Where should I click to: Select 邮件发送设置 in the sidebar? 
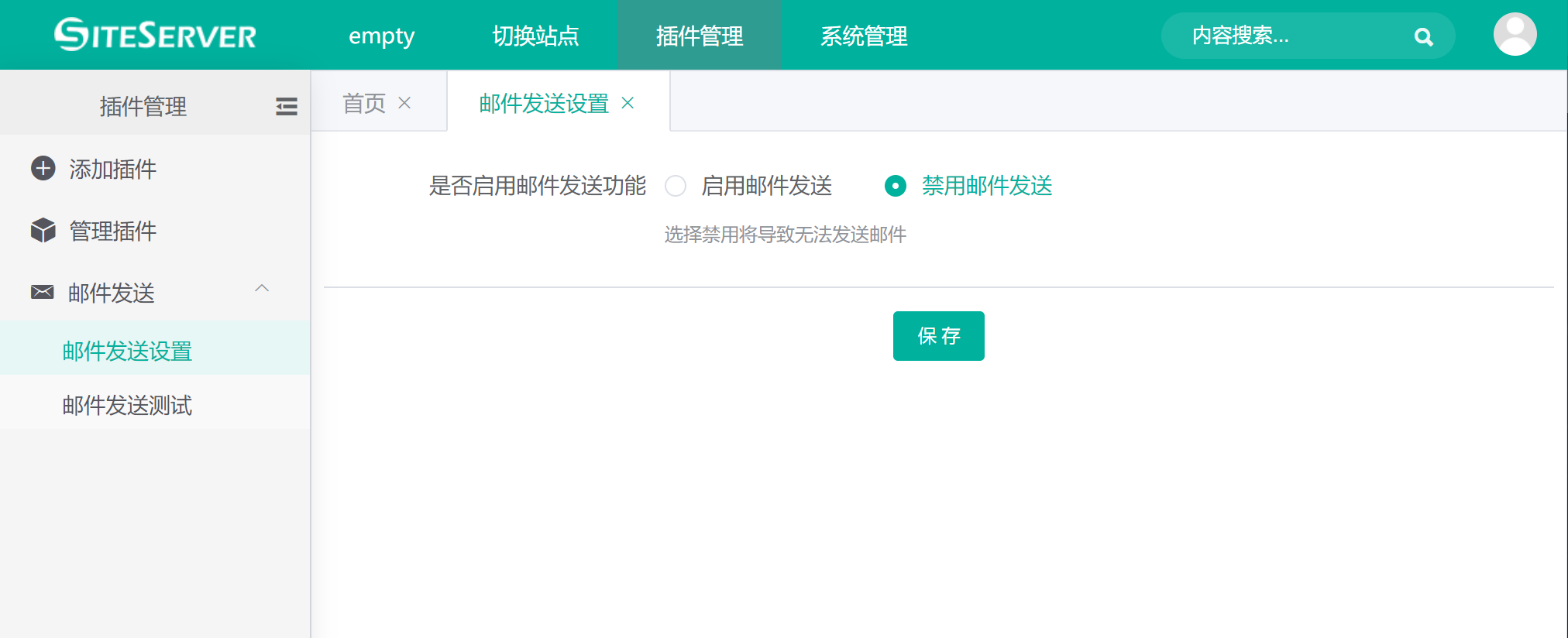click(x=127, y=352)
